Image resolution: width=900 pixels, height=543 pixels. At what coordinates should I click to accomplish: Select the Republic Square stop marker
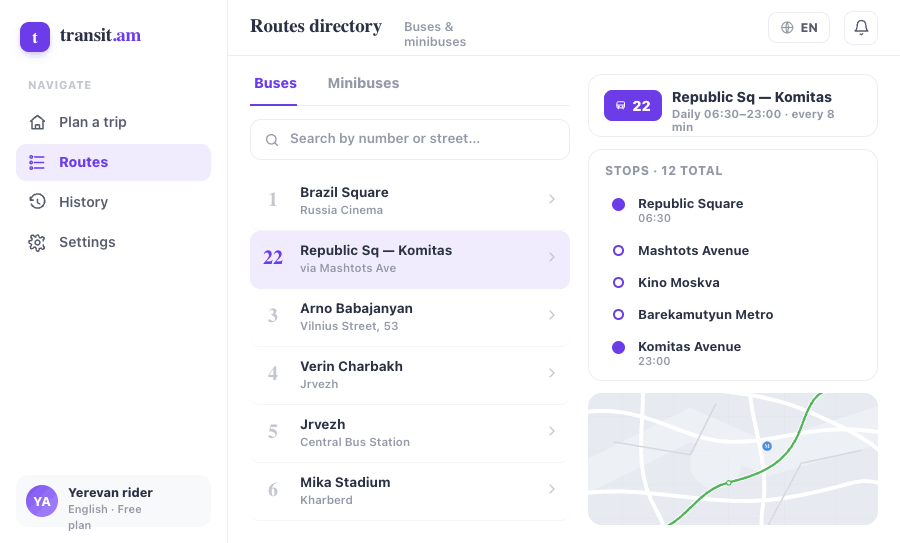click(x=618, y=204)
